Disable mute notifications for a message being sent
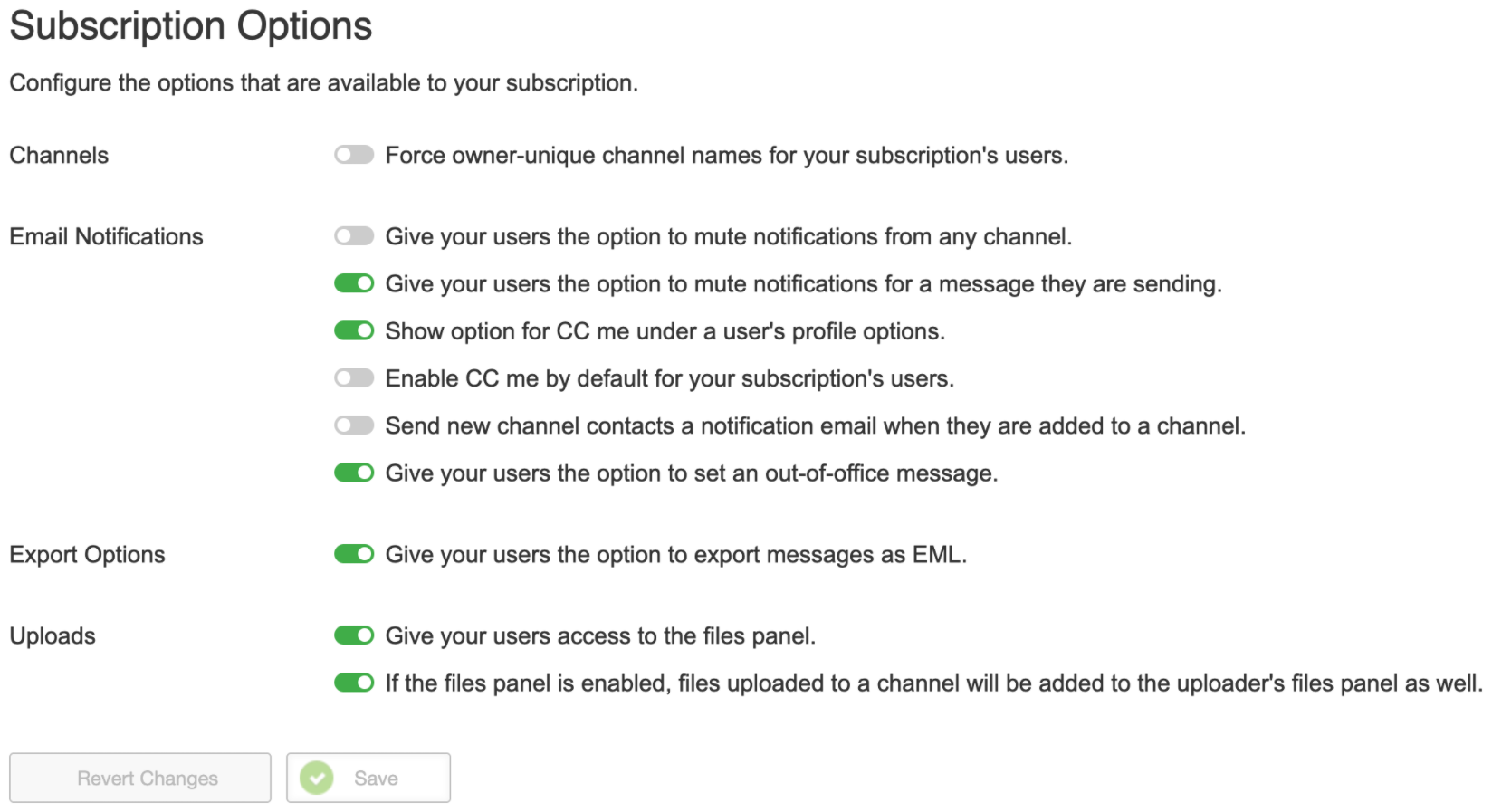1492x812 pixels. pos(354,283)
